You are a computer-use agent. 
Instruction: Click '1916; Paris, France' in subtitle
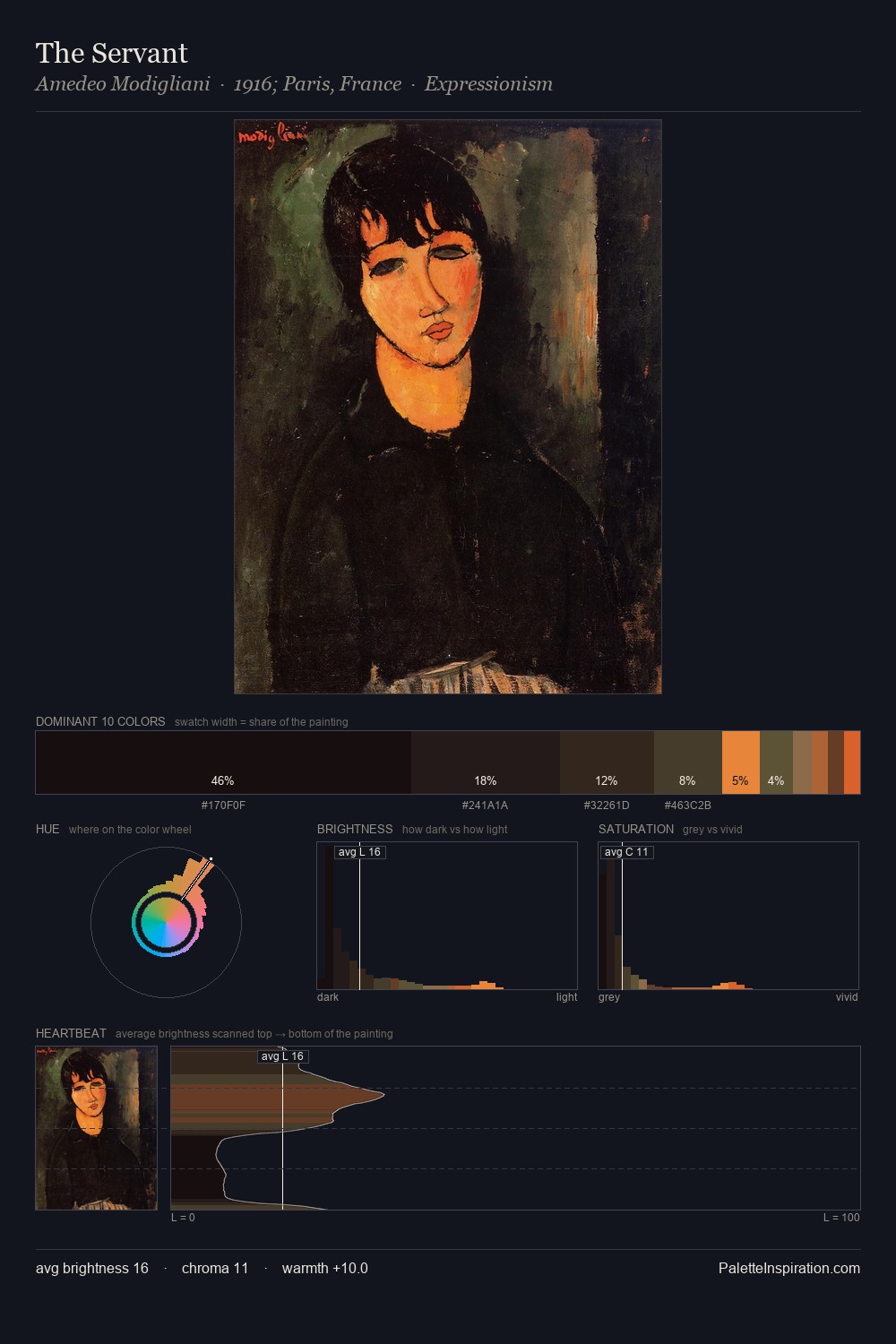(x=317, y=84)
